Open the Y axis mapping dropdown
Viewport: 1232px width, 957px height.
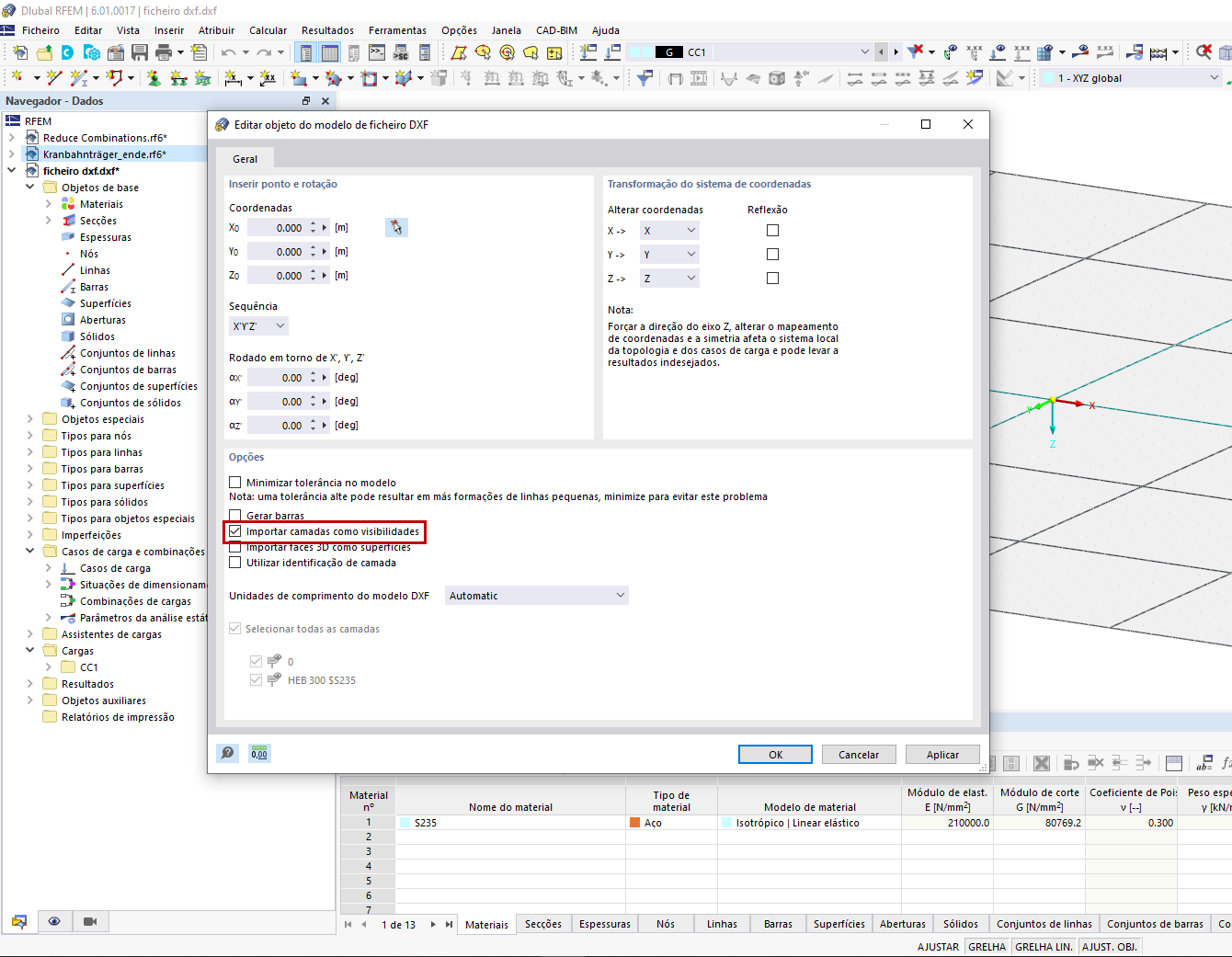[669, 255]
